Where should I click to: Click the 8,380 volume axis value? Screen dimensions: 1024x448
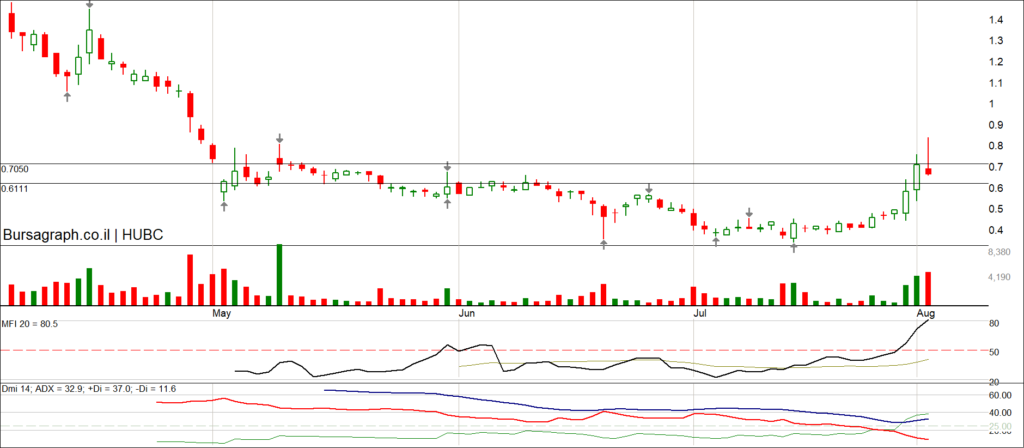[x=1000, y=252]
